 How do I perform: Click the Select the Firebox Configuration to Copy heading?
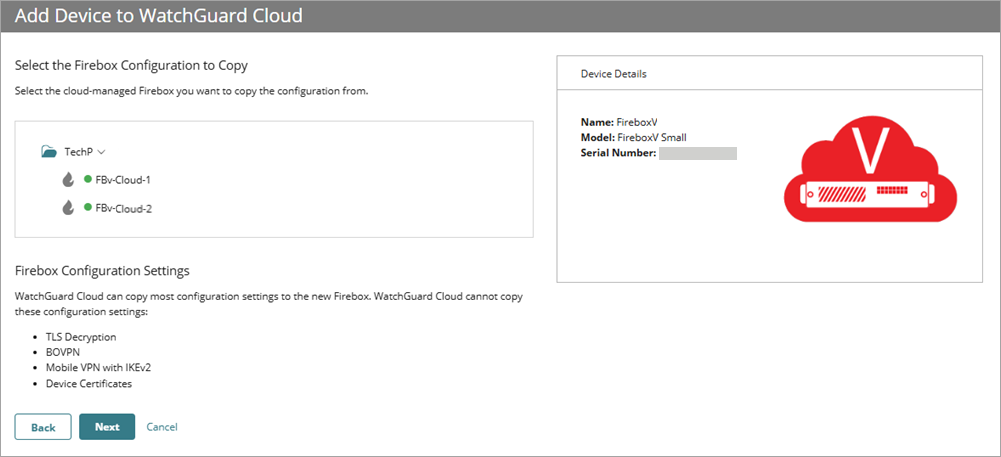(x=131, y=65)
